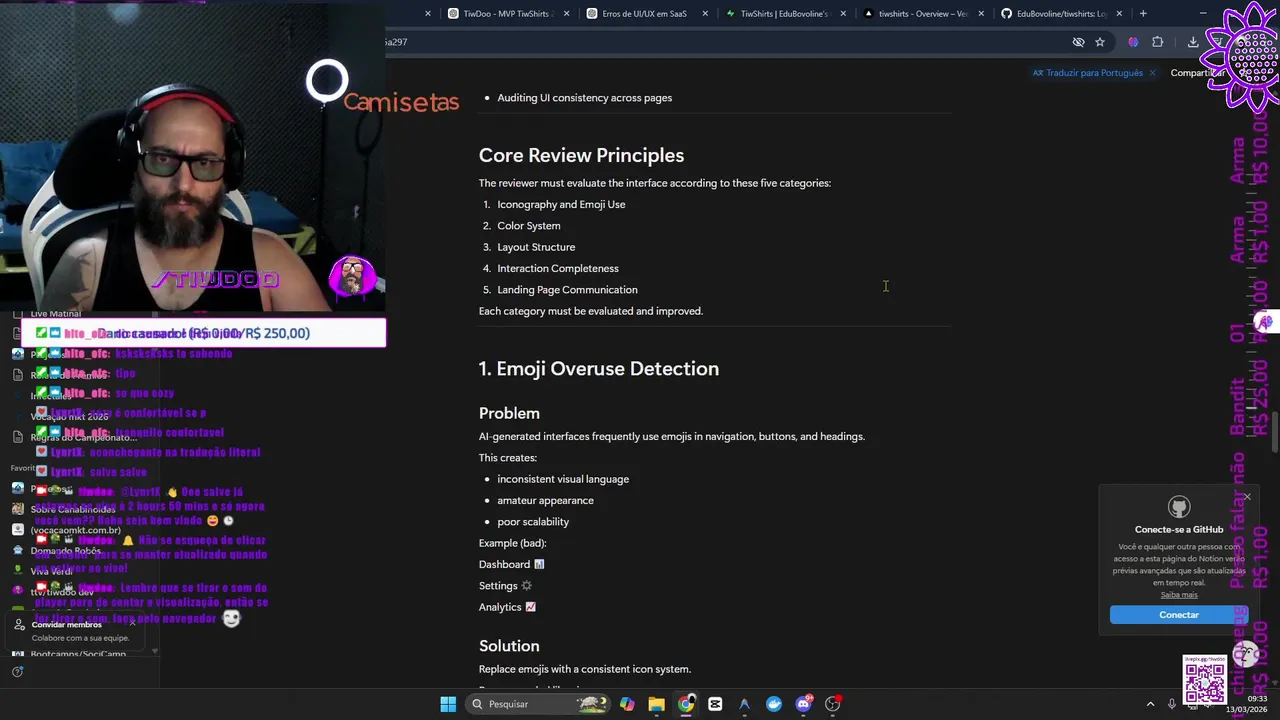1280x720 pixels.
Task: Switch to the Erros de UI/UX em SaaS tab
Action: [x=645, y=14]
